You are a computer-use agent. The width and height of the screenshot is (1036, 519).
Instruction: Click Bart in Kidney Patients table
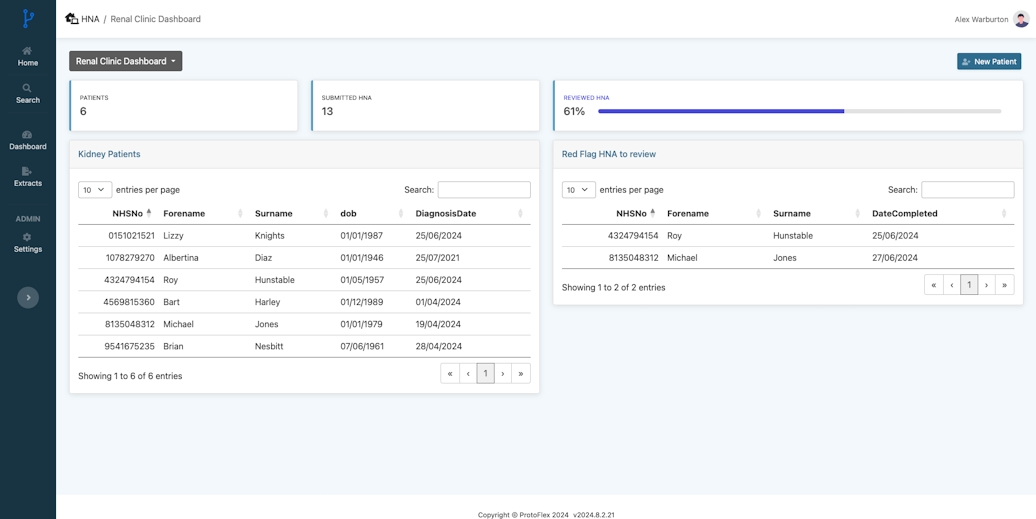[x=172, y=302]
